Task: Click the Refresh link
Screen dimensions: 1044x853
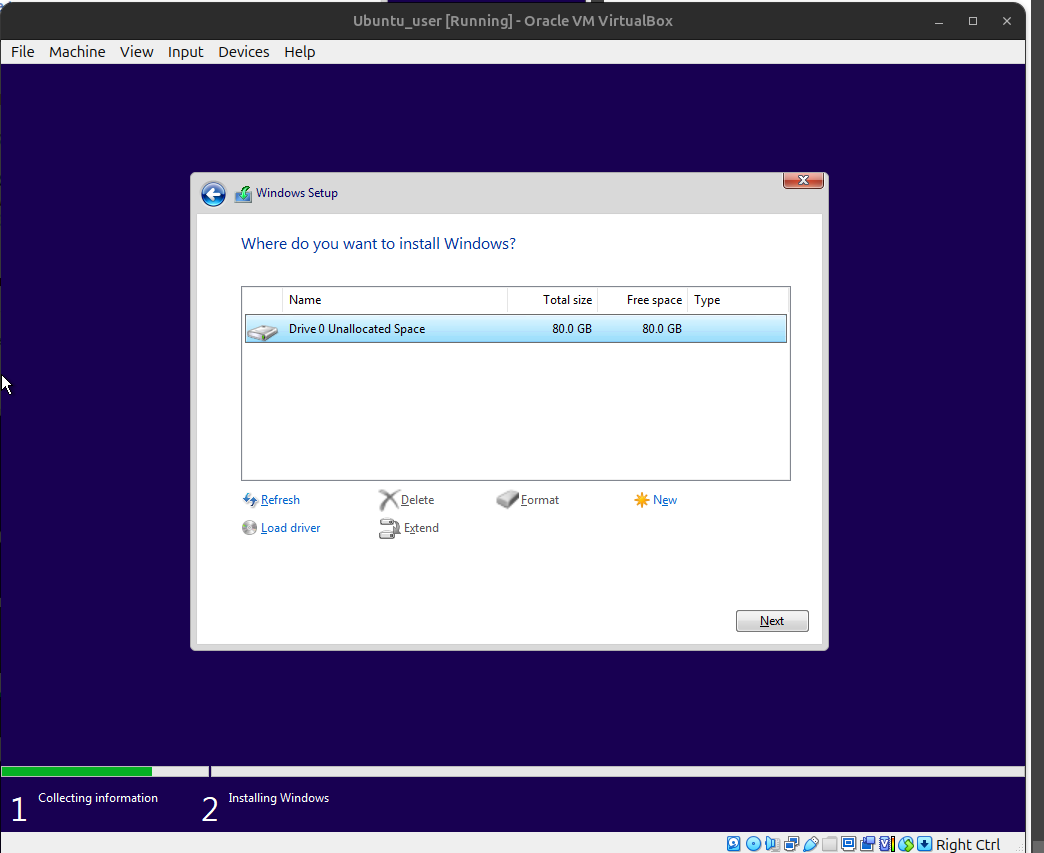Action: click(280, 500)
